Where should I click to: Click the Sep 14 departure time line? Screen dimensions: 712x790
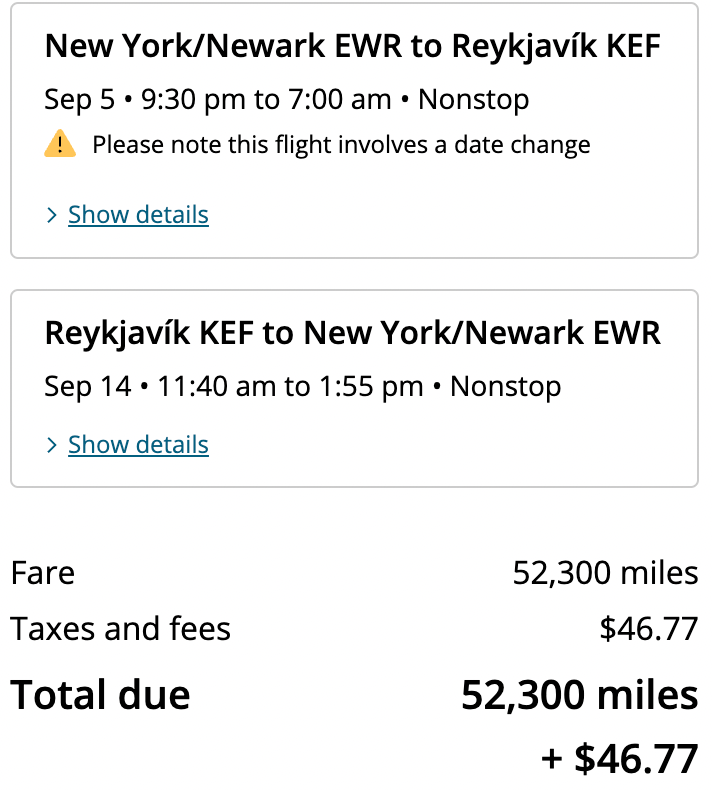(302, 386)
